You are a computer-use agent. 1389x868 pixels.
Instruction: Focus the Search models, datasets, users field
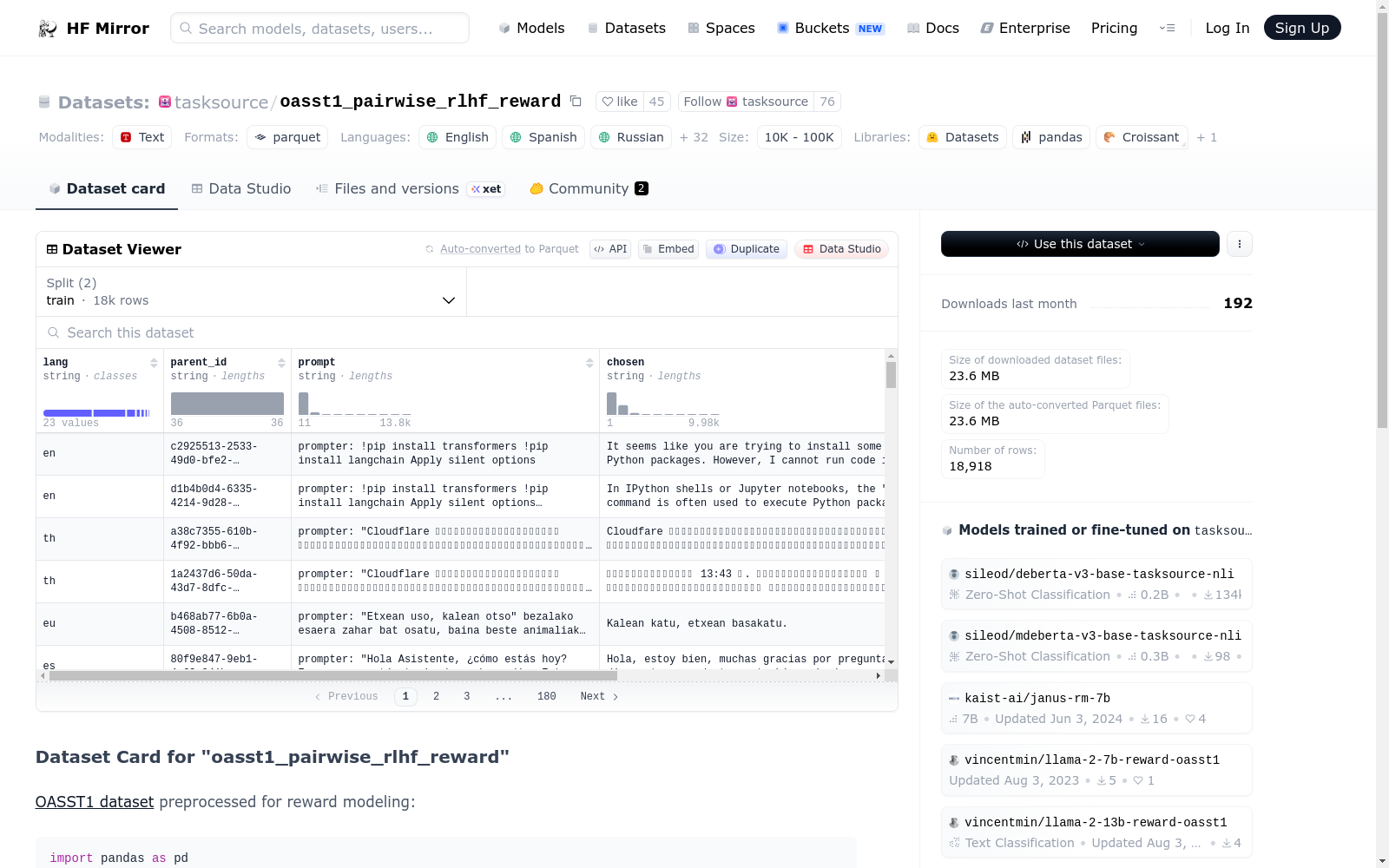coord(319,28)
